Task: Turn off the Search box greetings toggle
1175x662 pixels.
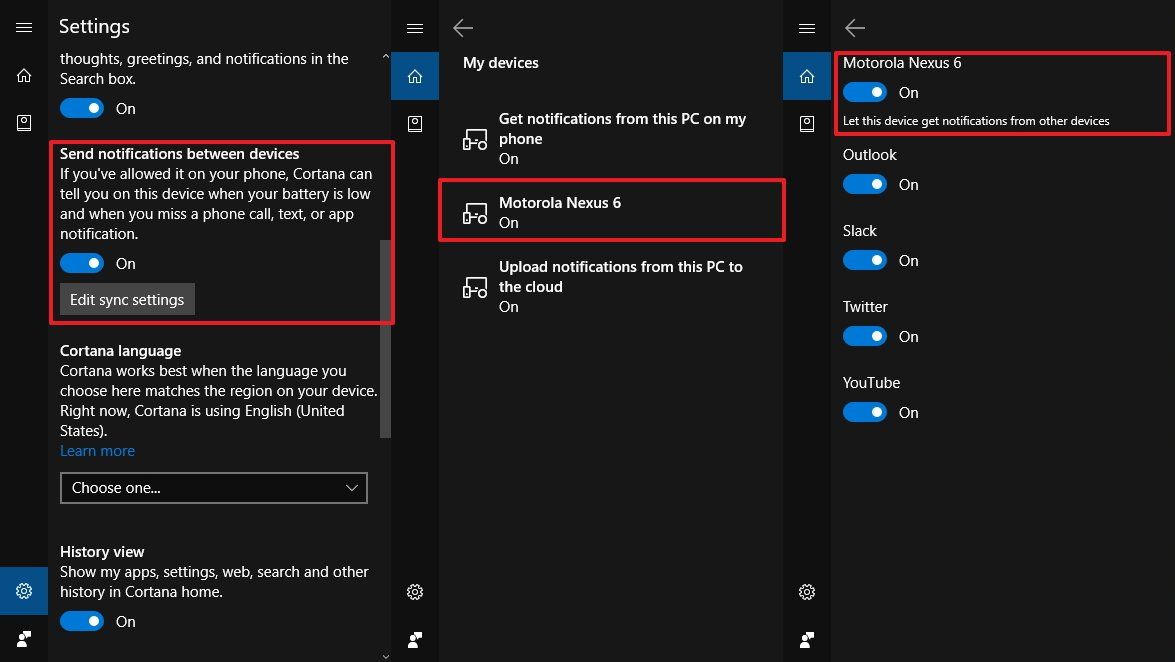Action: pyautogui.click(x=82, y=109)
